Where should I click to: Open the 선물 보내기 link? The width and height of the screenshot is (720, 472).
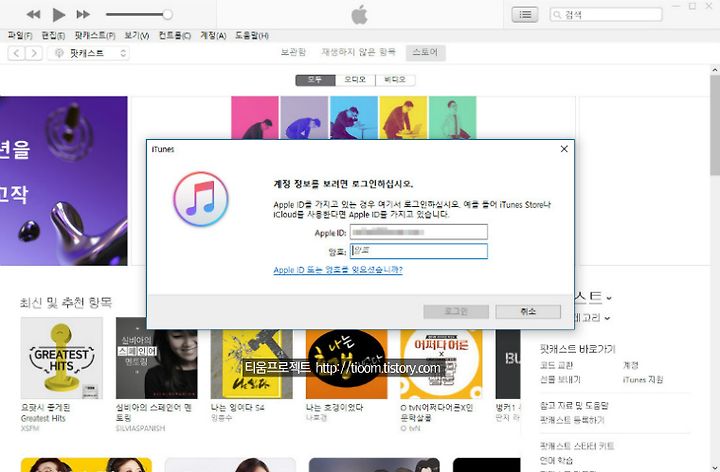[x=560, y=380]
